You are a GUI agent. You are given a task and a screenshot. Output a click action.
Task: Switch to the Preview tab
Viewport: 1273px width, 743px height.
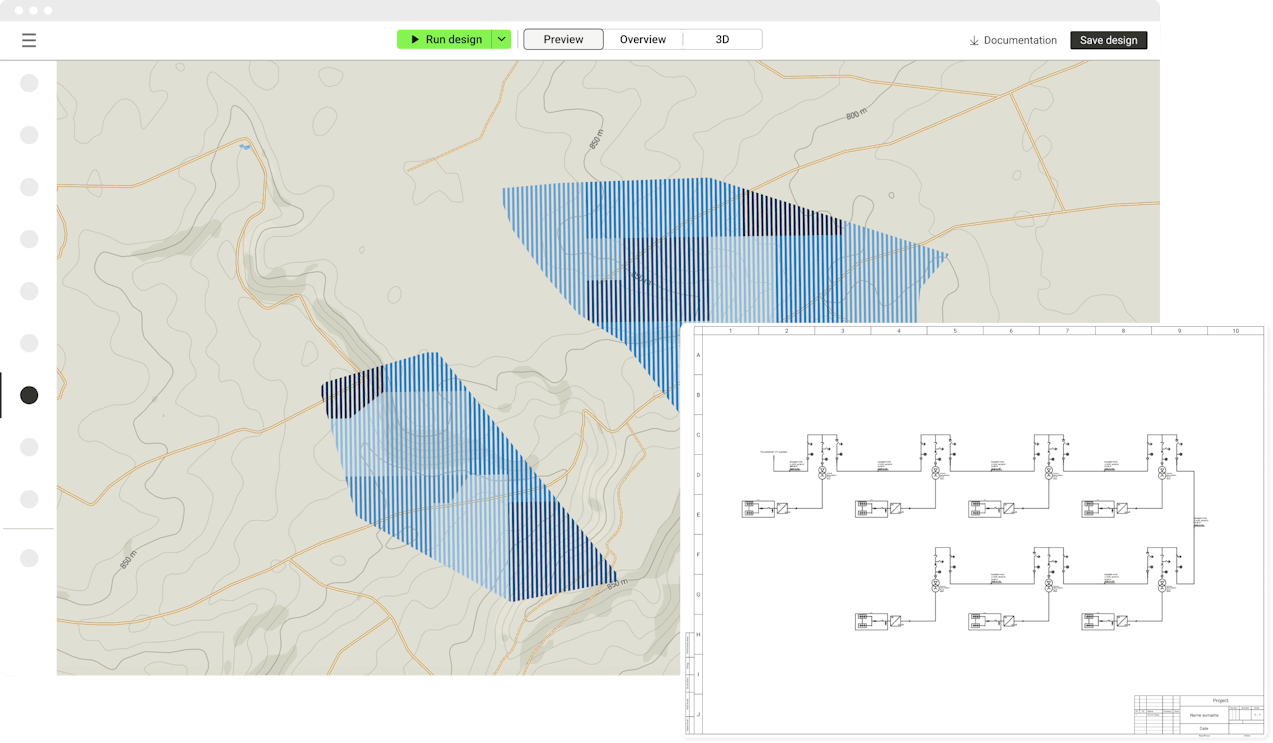(x=563, y=40)
